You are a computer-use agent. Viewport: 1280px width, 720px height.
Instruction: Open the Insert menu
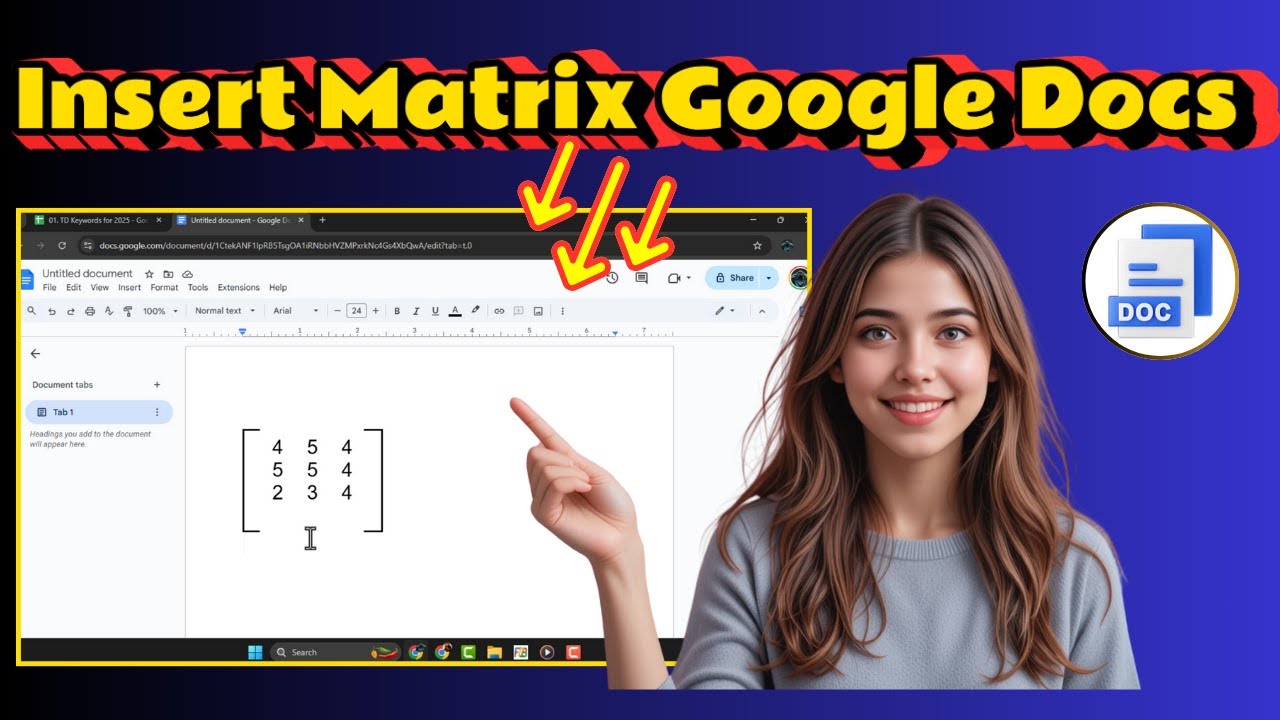coord(130,288)
